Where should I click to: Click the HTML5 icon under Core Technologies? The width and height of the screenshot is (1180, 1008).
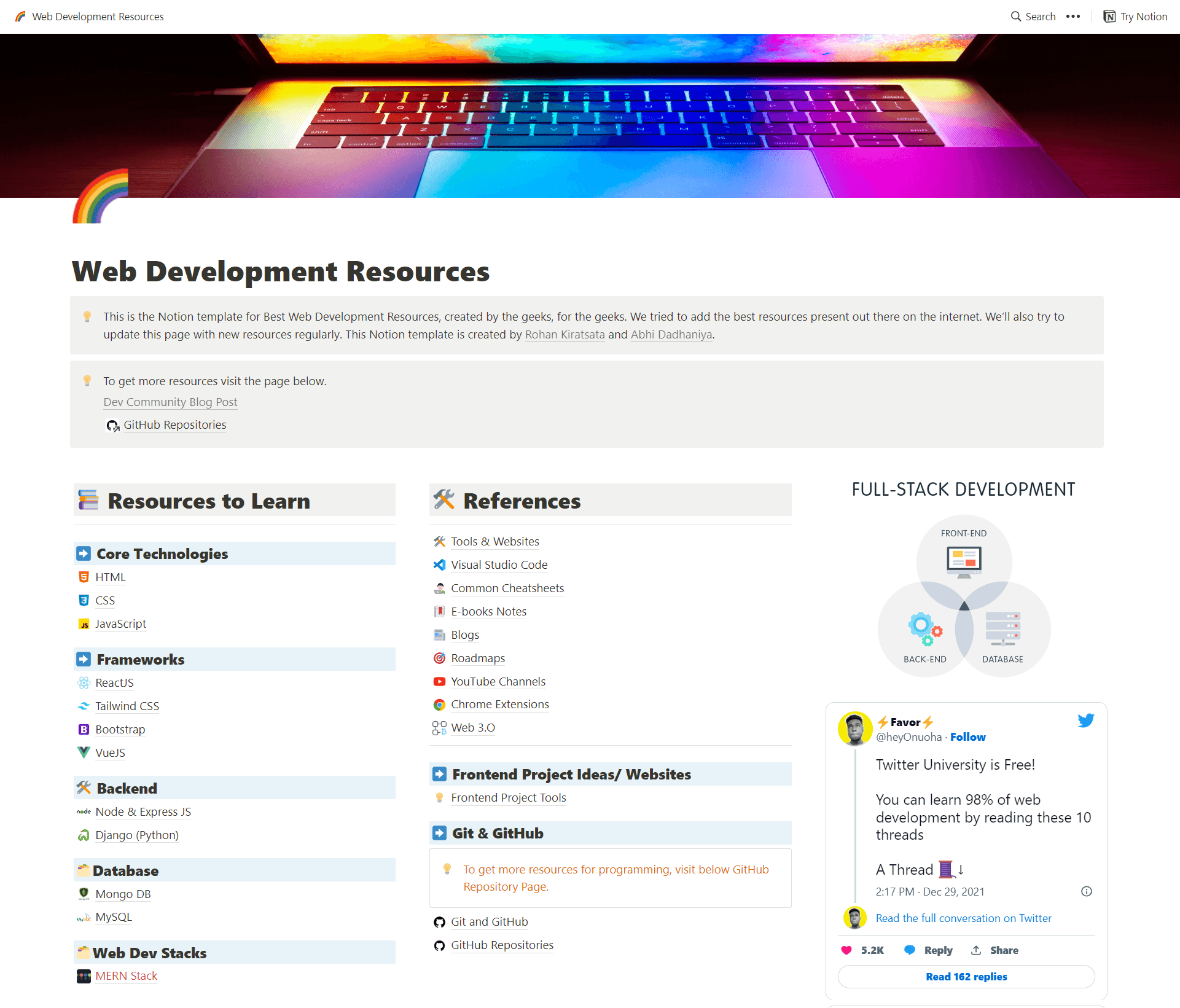[84, 577]
